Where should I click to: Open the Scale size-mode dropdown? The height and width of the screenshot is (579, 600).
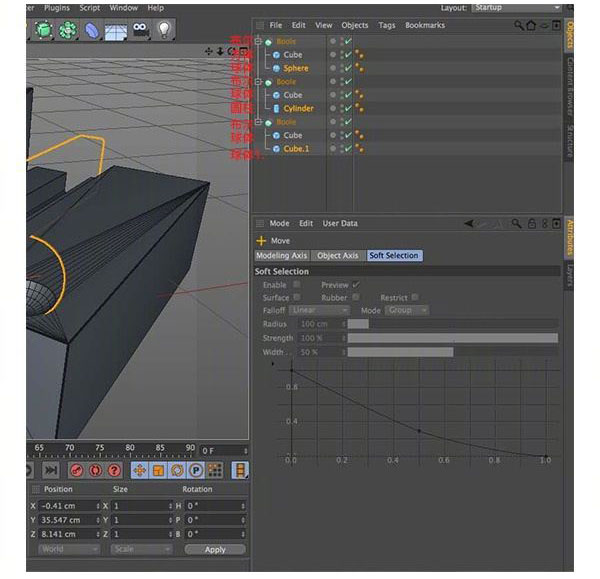click(141, 549)
